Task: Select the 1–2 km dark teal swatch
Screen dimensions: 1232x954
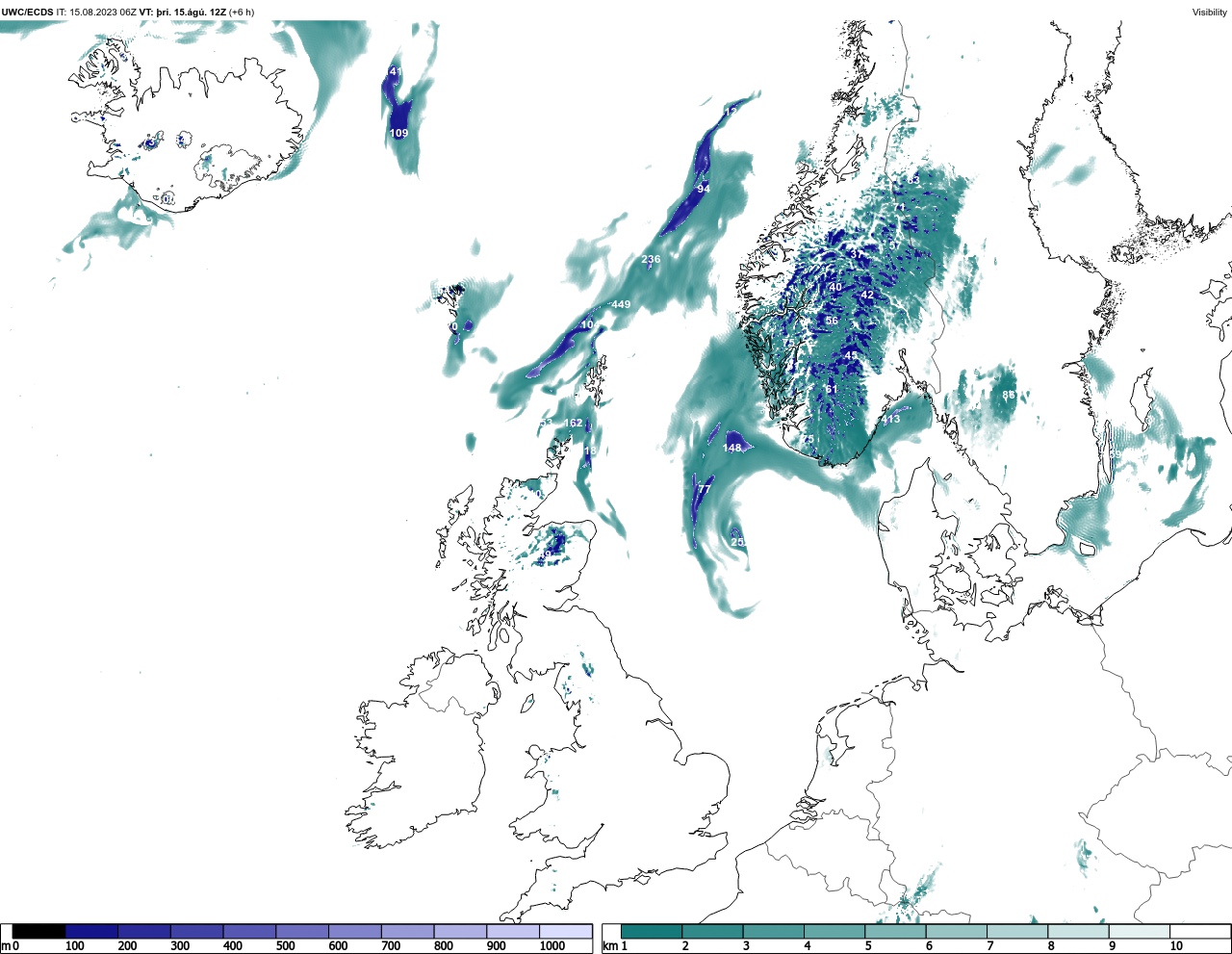Action: 652,931
